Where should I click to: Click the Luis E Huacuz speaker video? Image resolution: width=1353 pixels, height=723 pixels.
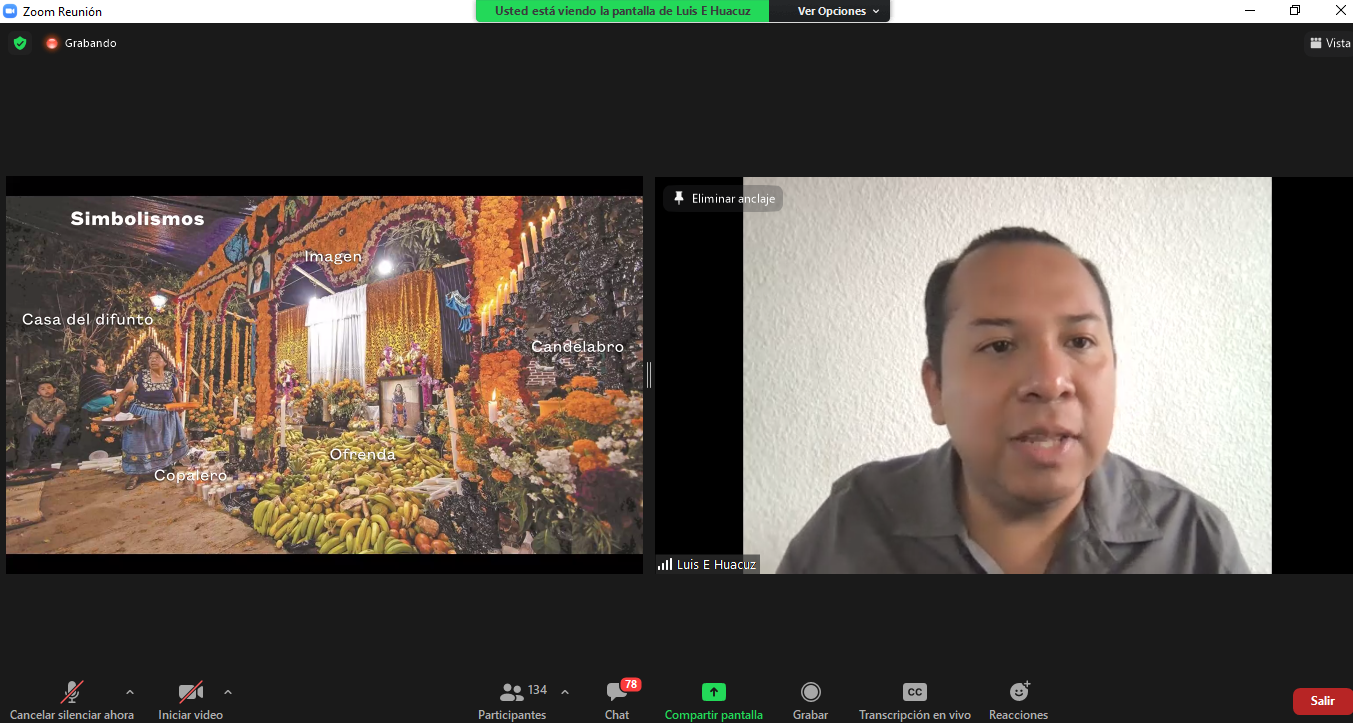[x=1007, y=375]
